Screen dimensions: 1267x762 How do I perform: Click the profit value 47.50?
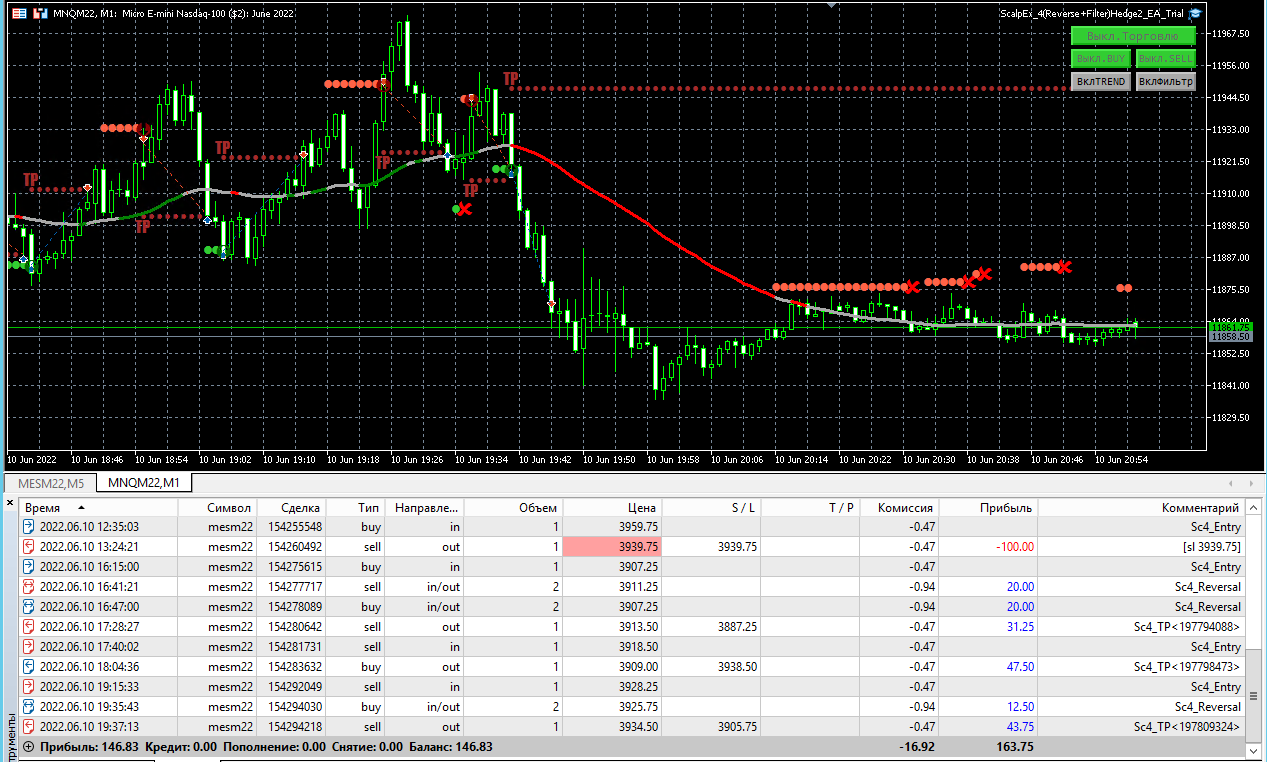pyautogui.click(x=1020, y=667)
